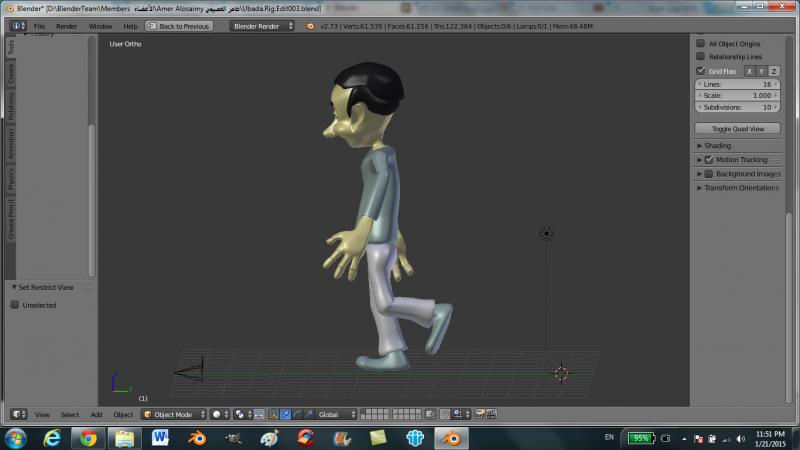Select the translate manipulator arrow icon

(285, 414)
